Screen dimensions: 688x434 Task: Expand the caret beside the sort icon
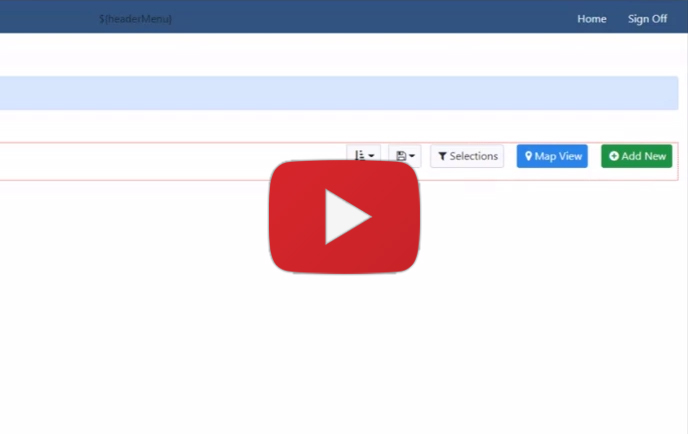[x=372, y=157]
